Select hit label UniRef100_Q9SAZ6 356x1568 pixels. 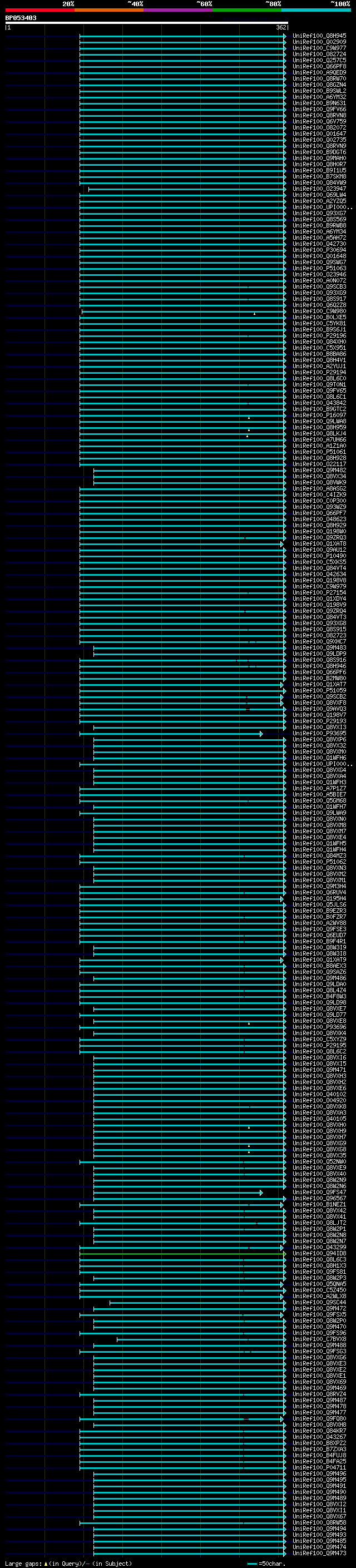319,972
